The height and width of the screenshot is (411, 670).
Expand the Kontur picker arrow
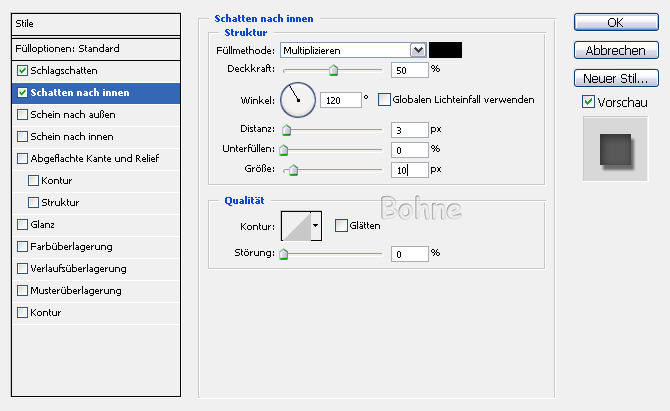pos(316,226)
